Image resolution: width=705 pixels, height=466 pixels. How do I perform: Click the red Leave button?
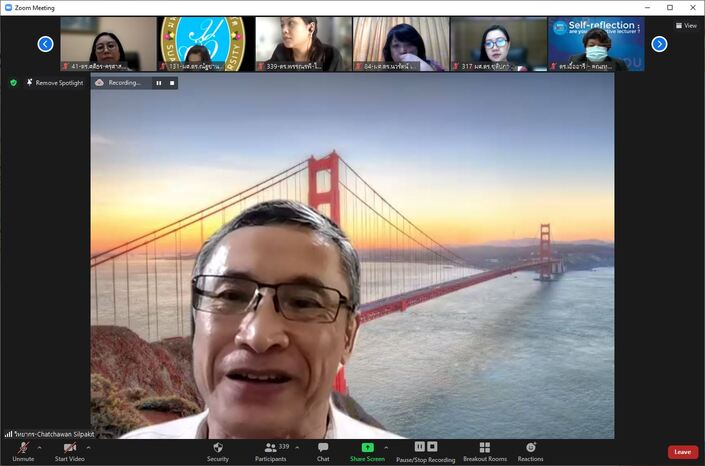[682, 452]
